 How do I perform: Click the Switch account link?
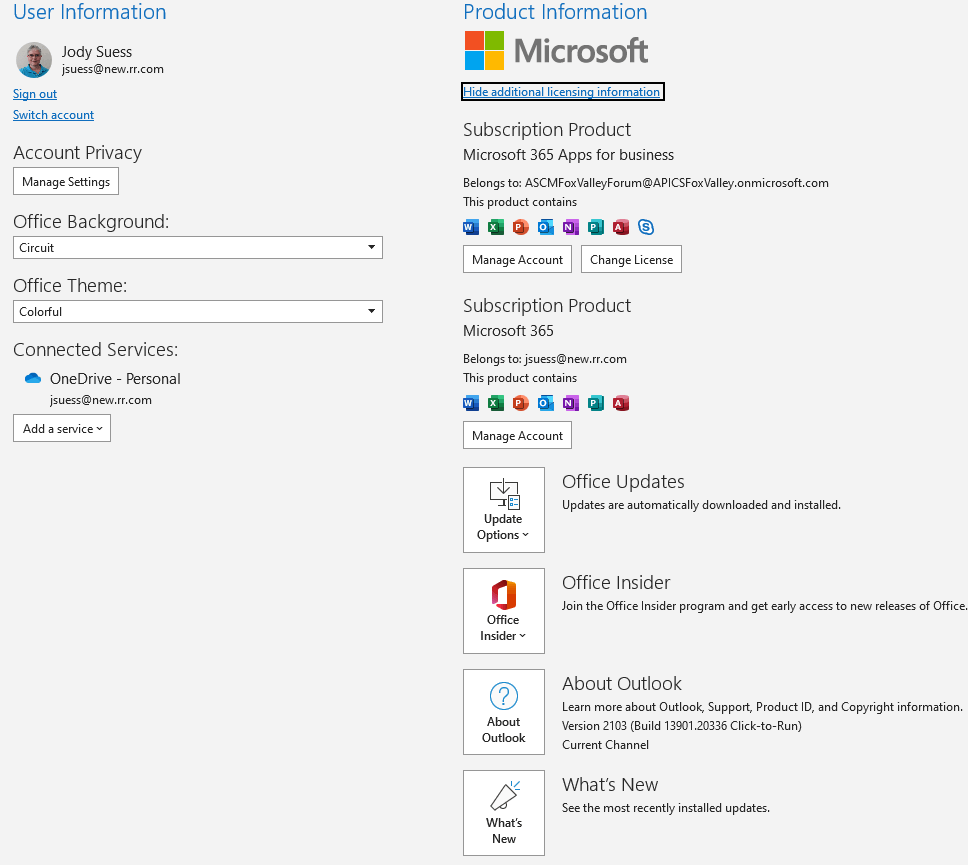click(53, 115)
